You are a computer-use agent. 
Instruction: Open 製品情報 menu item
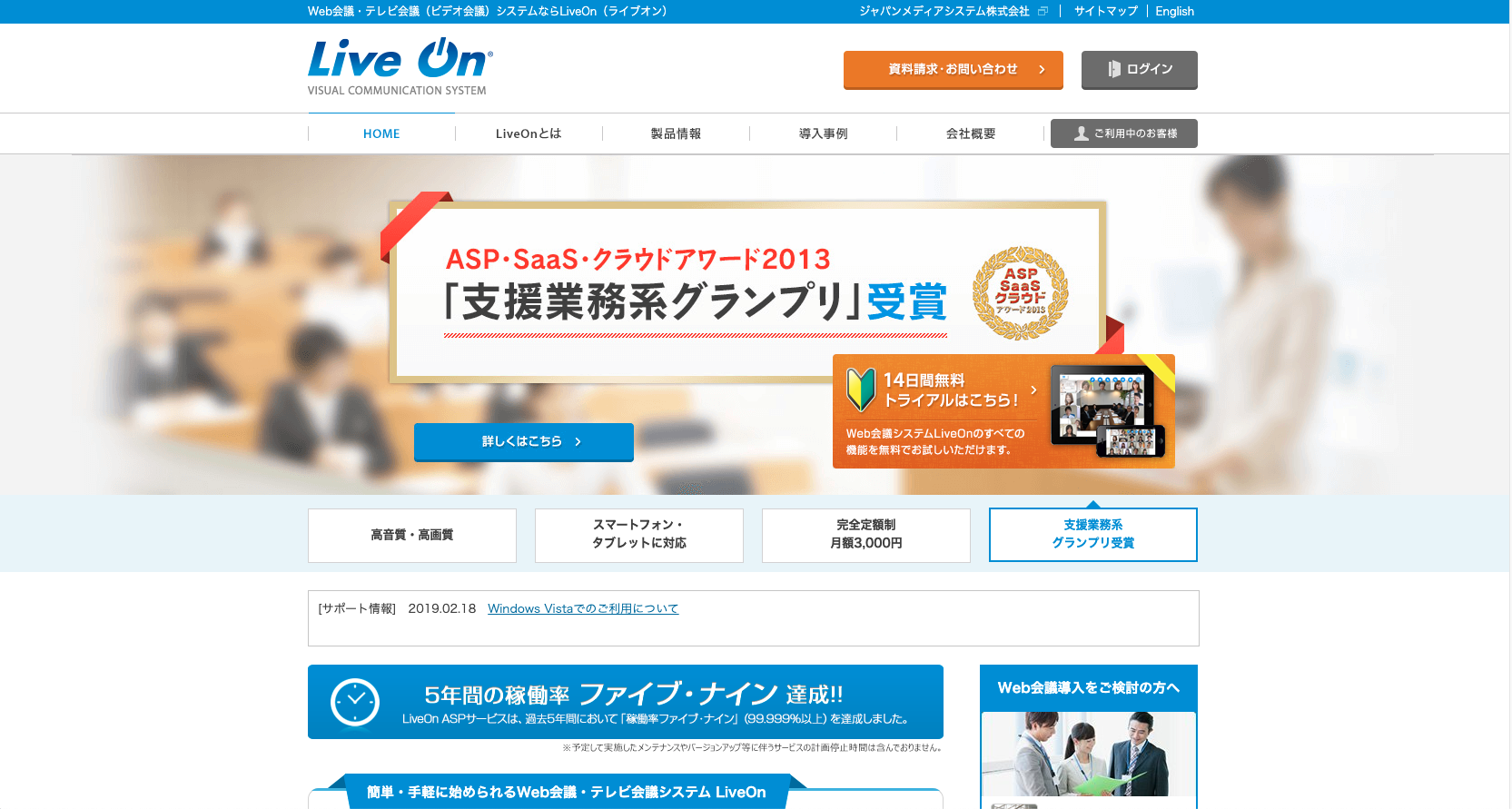pyautogui.click(x=676, y=133)
